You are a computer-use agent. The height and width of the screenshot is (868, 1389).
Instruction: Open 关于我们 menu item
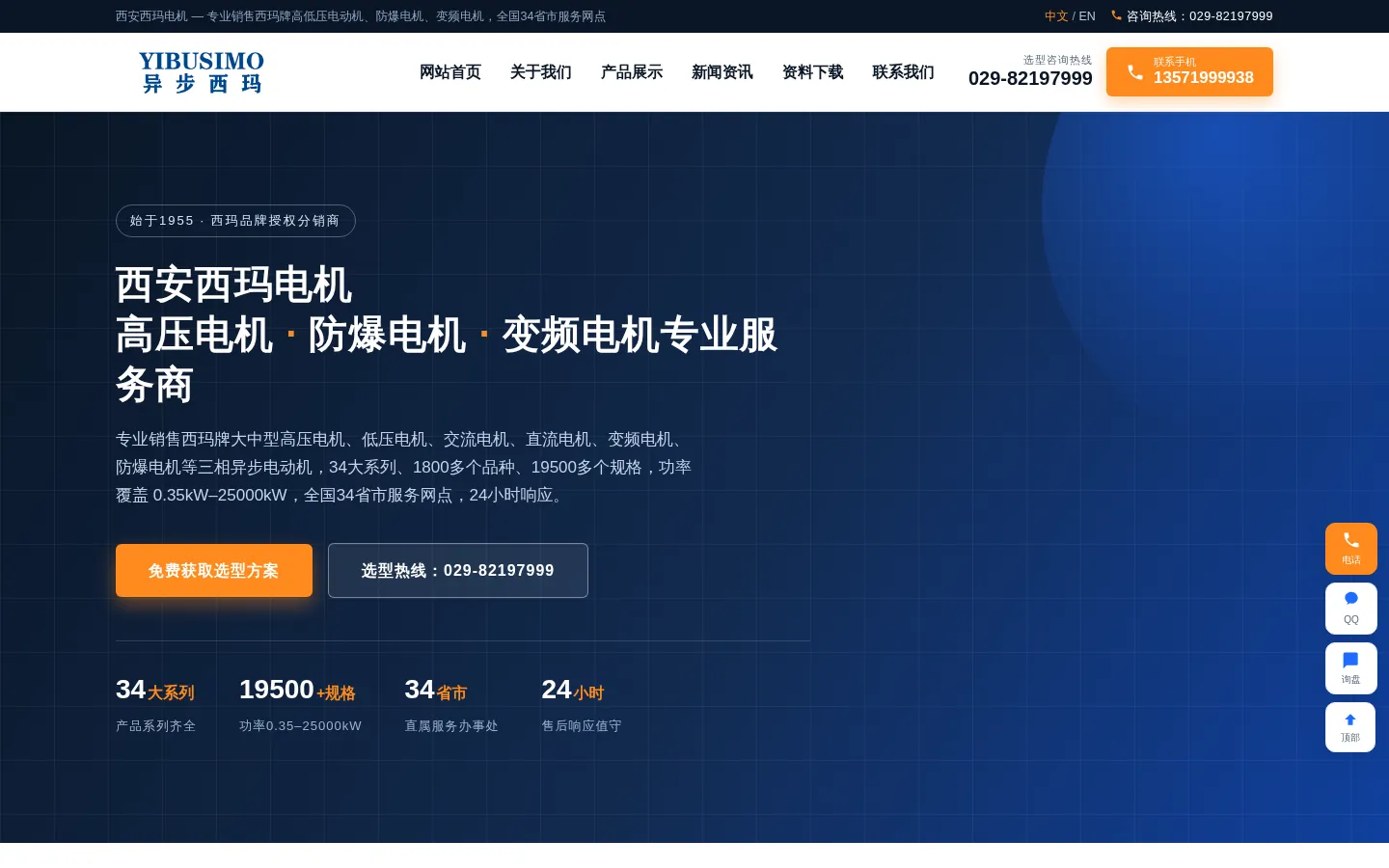coord(541,72)
